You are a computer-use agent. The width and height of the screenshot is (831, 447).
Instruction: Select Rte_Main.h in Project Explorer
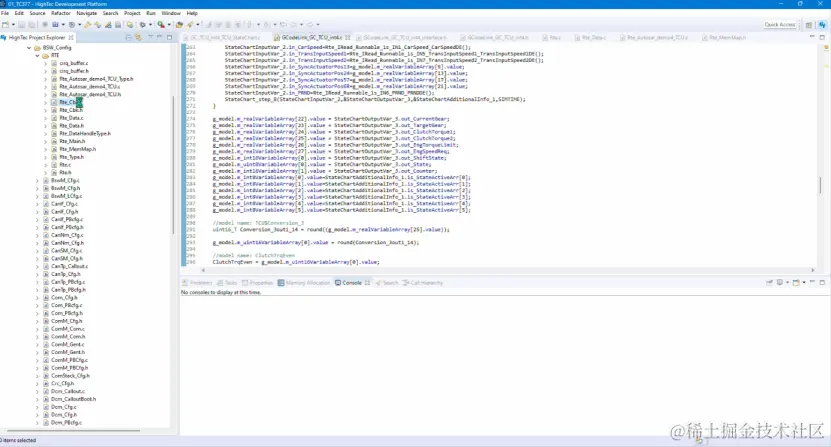point(72,142)
